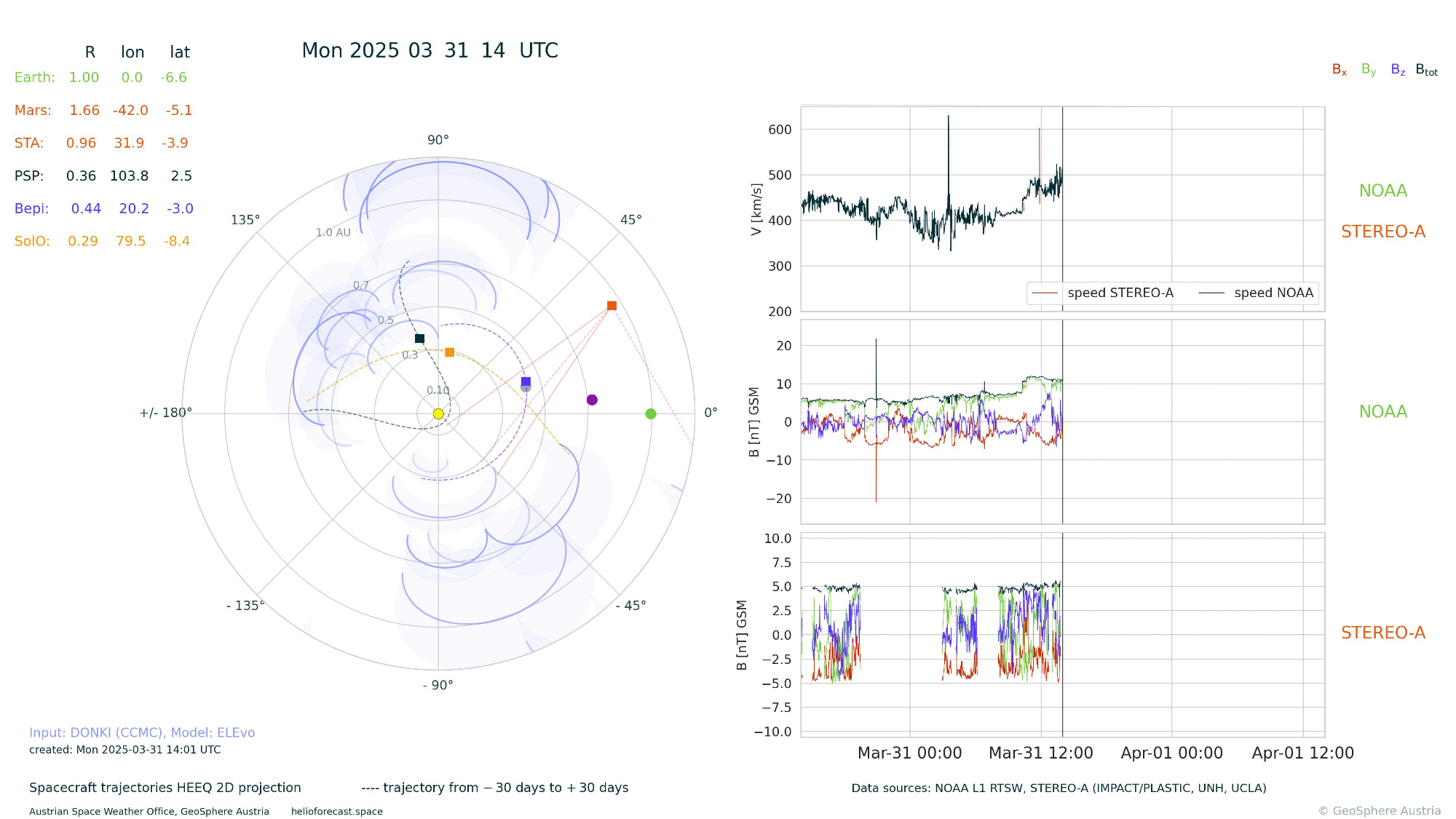The height and width of the screenshot is (819, 1456).
Task: Click the Earth row in position table
Action: tap(34, 77)
